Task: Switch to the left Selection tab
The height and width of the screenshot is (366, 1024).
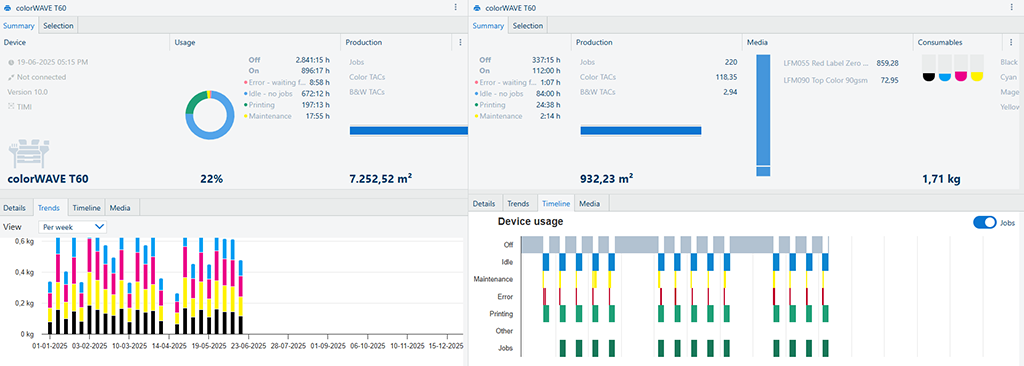Action: point(59,25)
